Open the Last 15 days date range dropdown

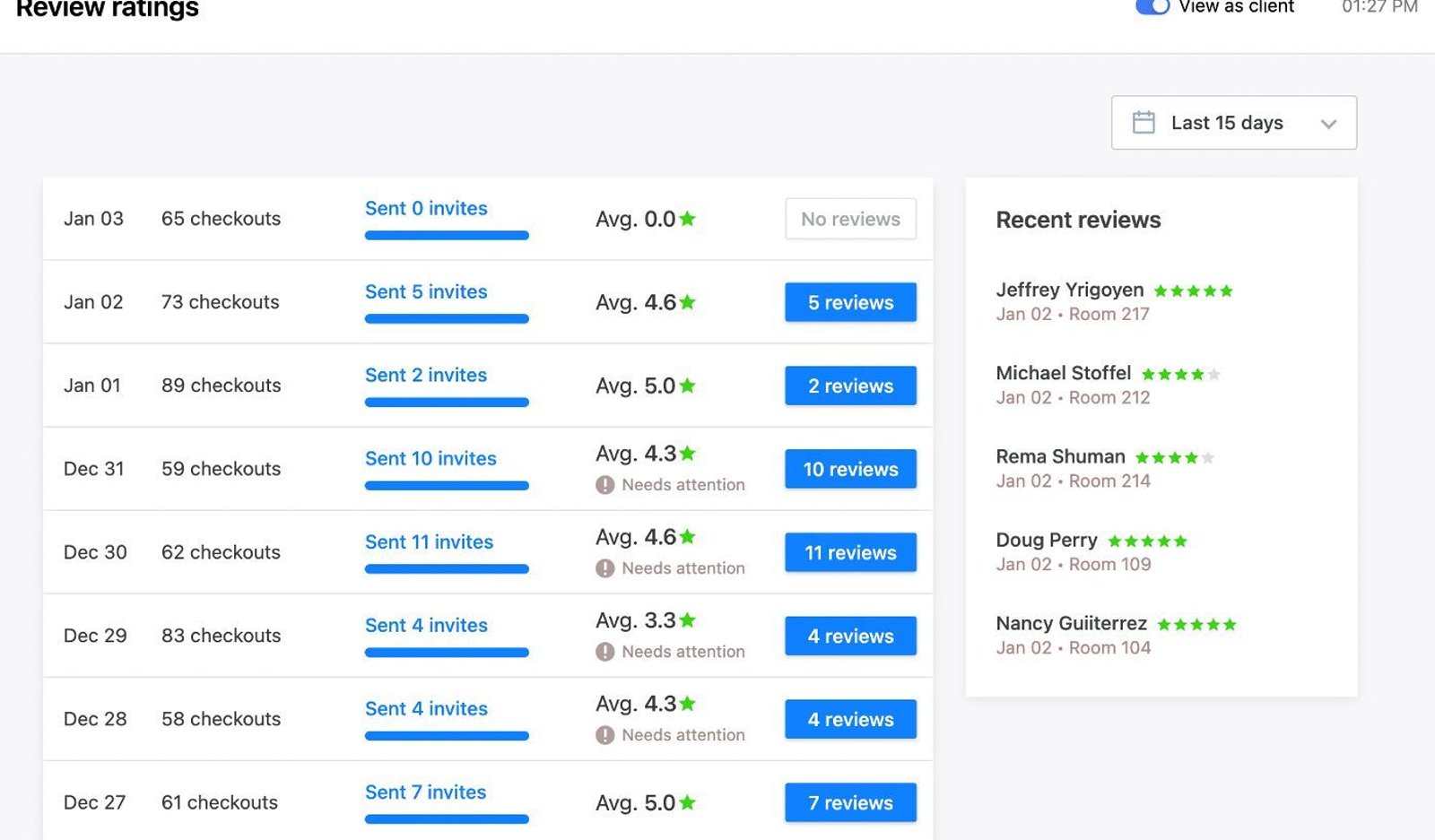(x=1234, y=123)
